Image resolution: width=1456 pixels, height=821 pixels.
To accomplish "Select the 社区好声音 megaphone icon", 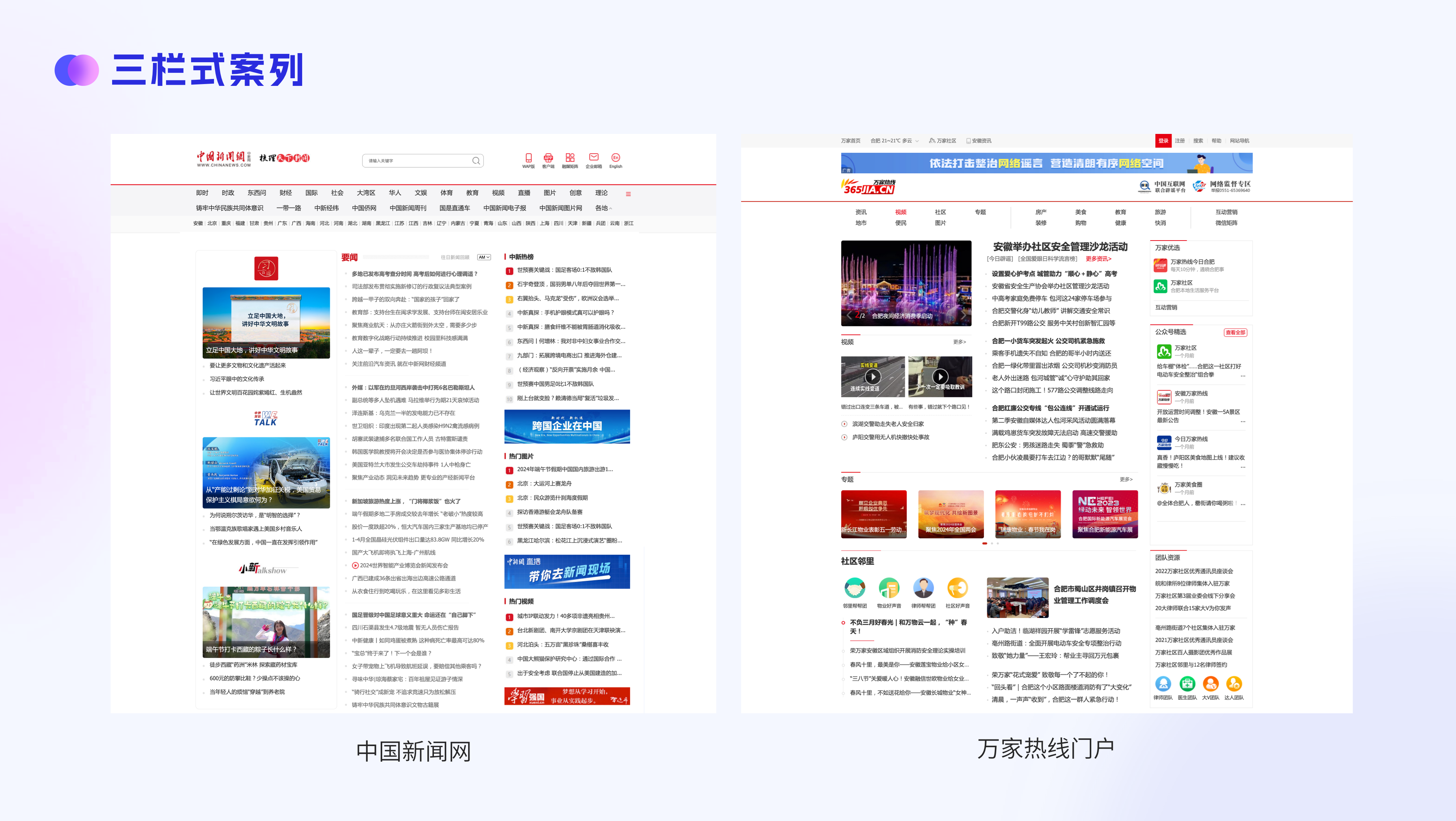I will pyautogui.click(x=959, y=588).
